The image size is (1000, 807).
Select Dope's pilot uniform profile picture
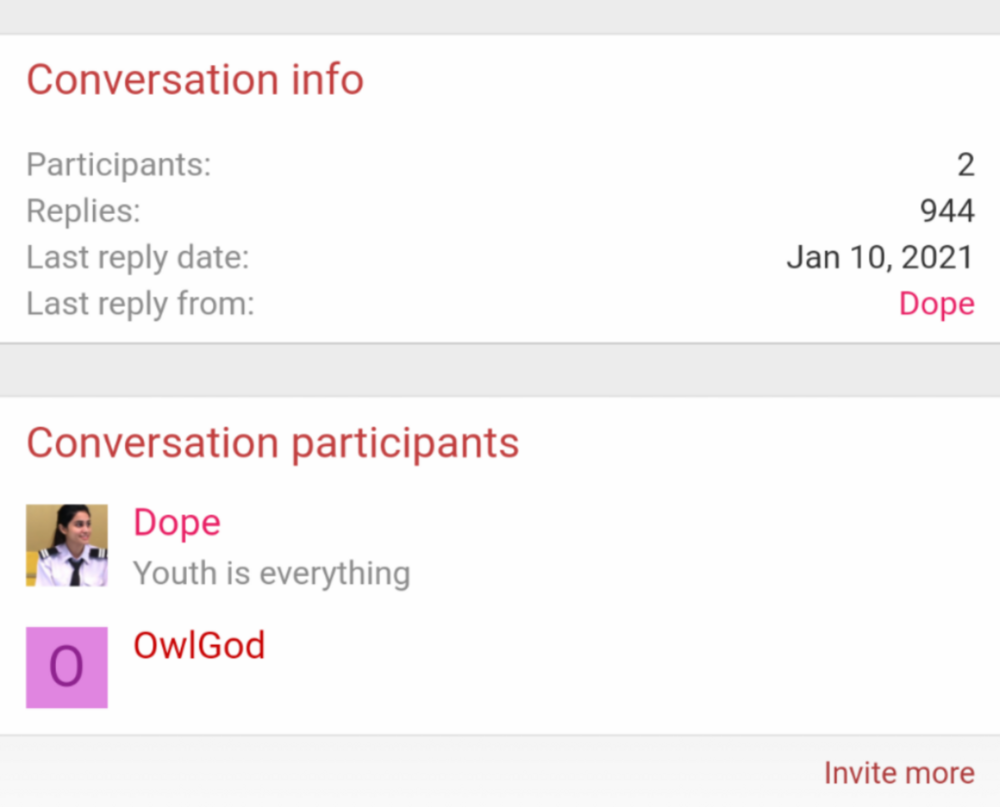pos(66,545)
